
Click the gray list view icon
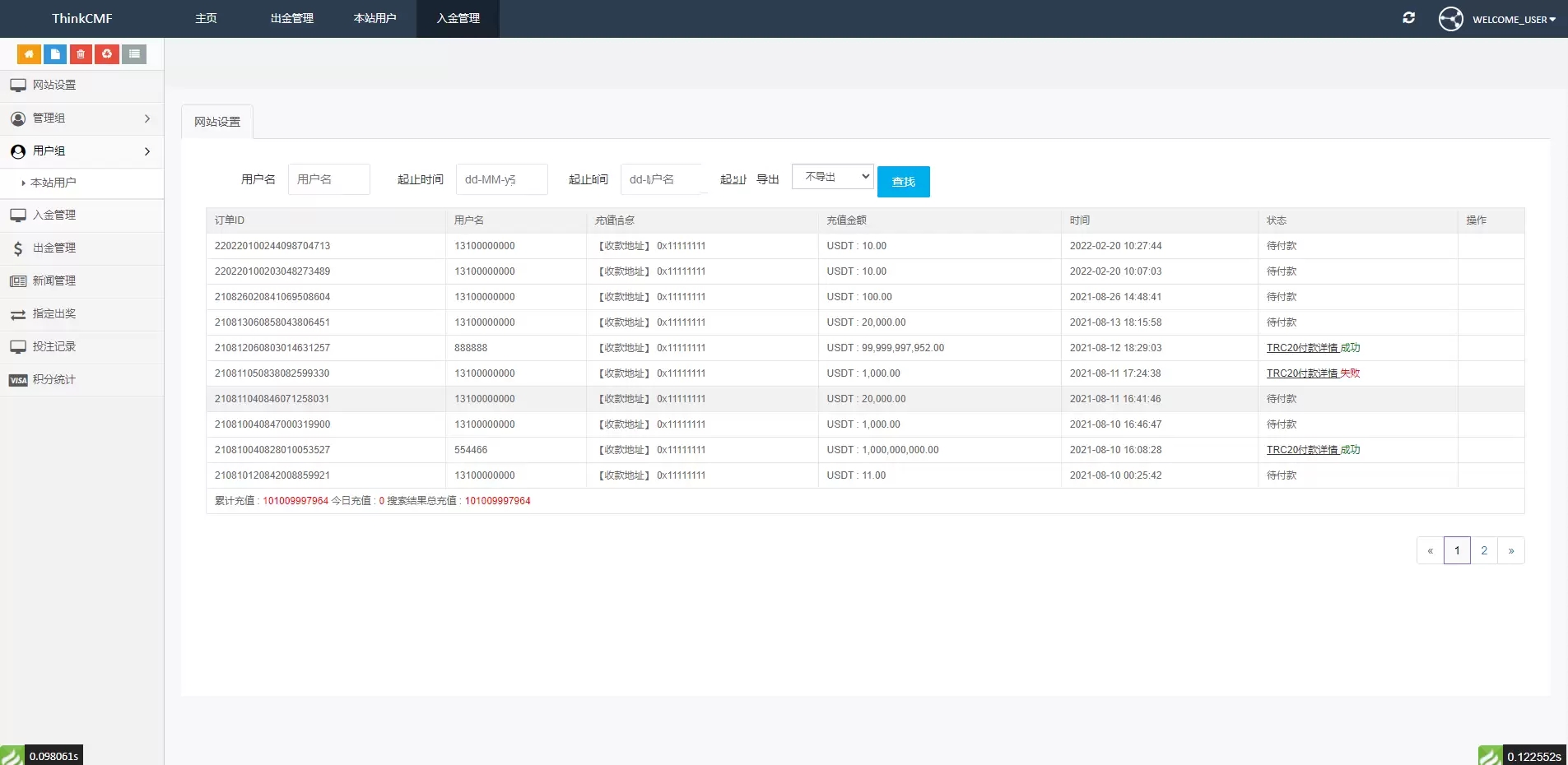[x=134, y=54]
